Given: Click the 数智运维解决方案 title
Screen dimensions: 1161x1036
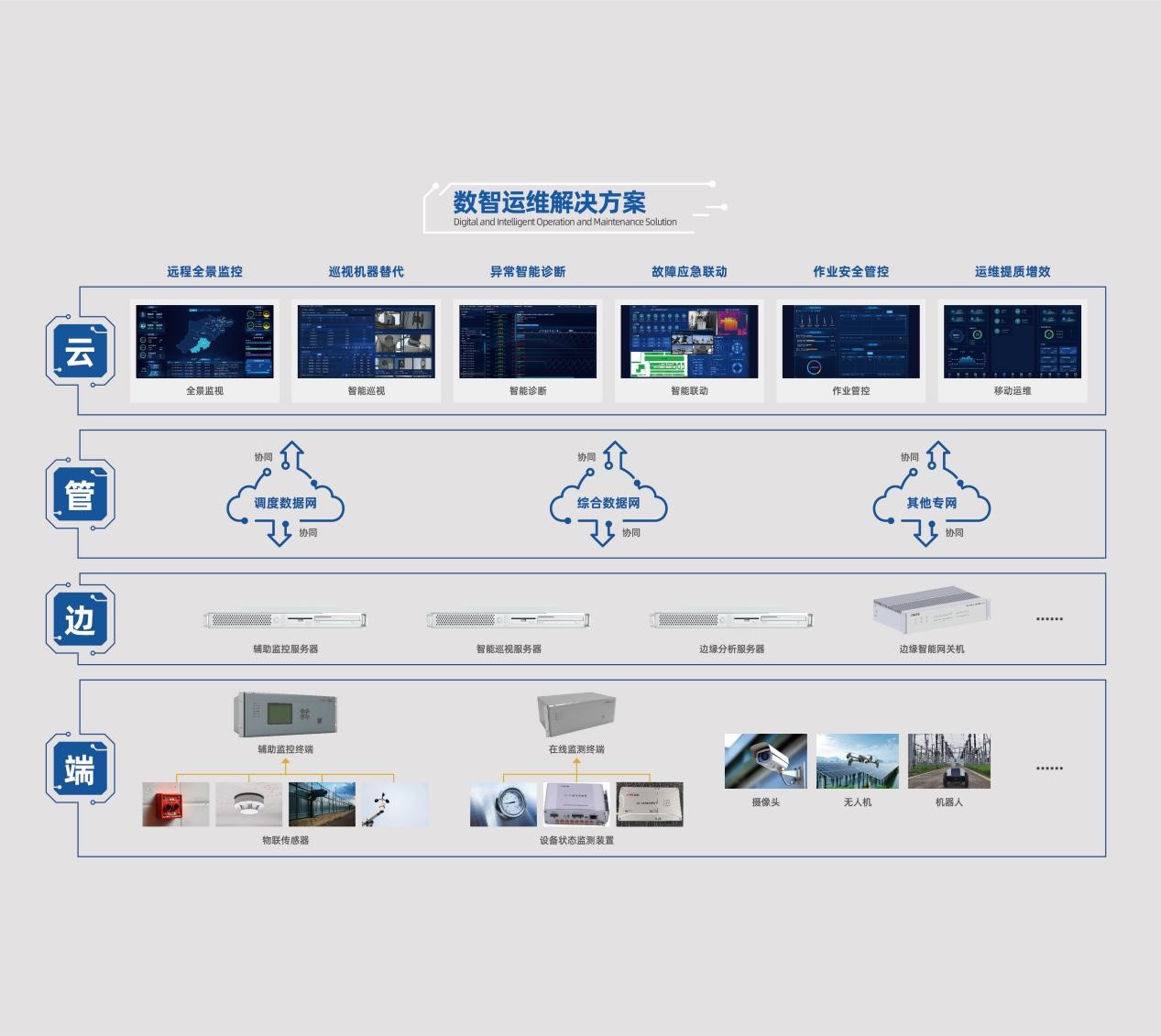Looking at the screenshot, I should point(550,202).
